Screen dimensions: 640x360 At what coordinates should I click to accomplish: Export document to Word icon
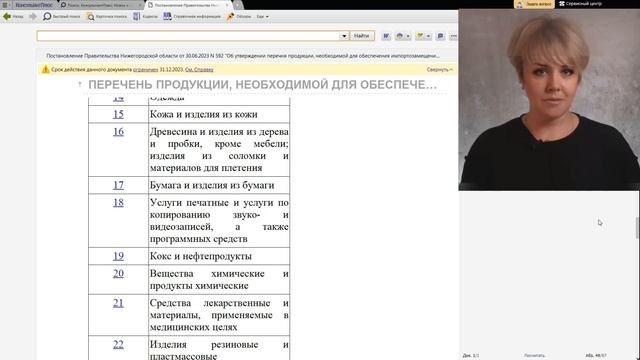pos(386,36)
